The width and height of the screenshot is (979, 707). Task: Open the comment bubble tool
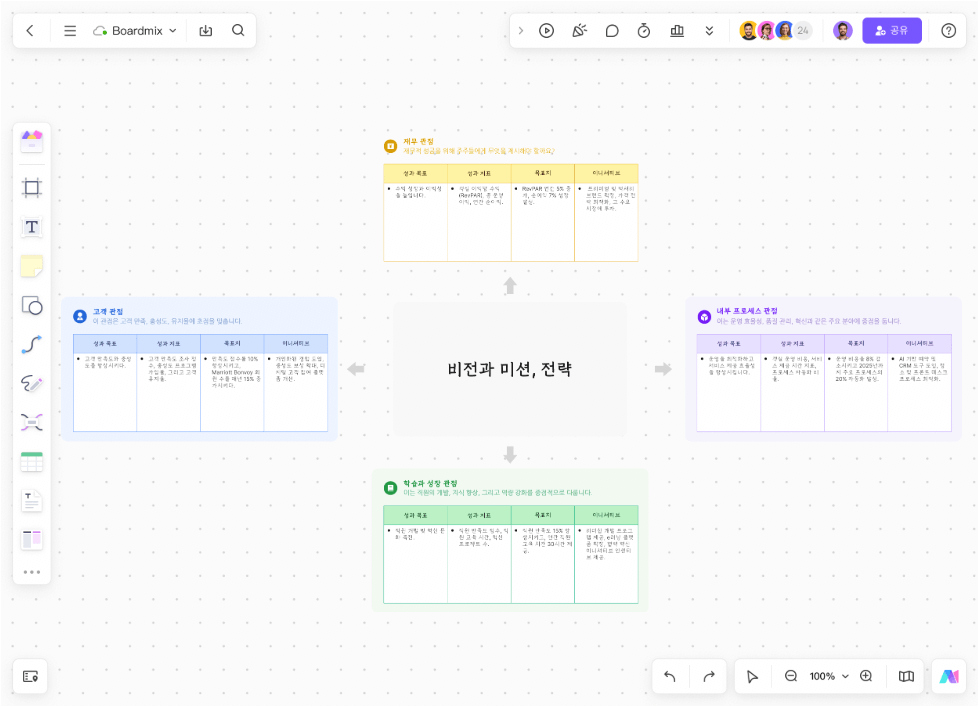612,31
